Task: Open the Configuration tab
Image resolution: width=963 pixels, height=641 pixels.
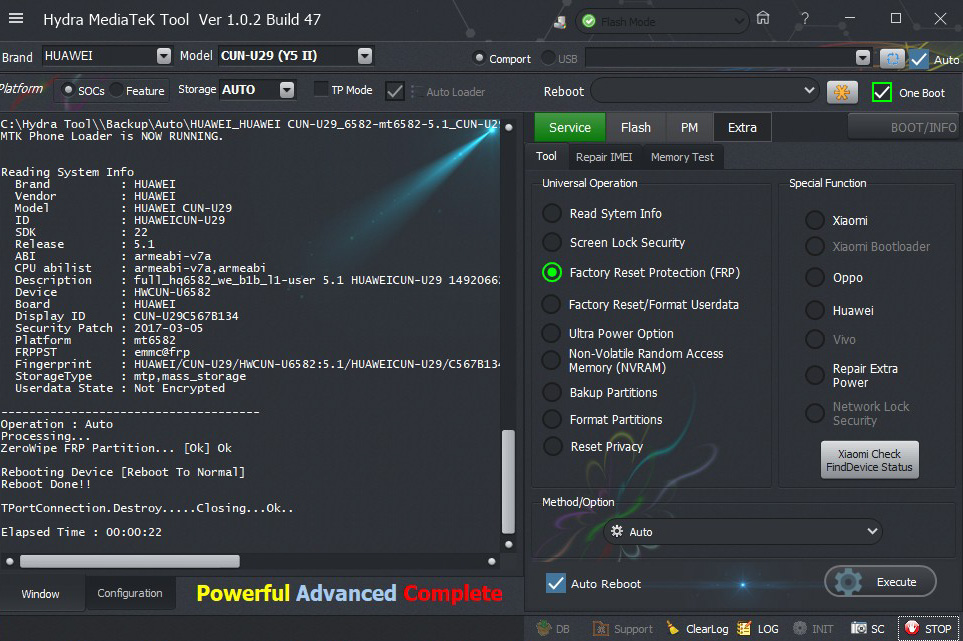Action: coord(130,593)
